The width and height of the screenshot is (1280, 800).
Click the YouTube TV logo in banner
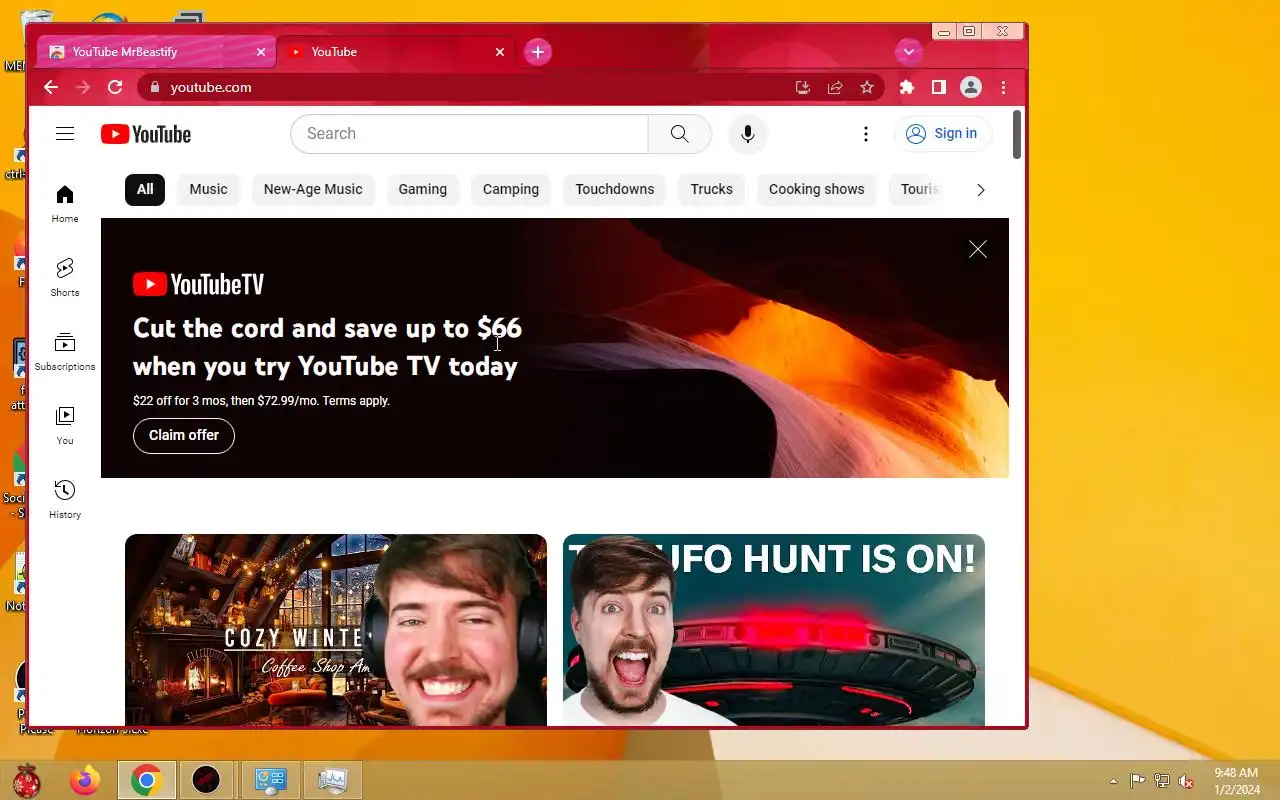tap(198, 285)
